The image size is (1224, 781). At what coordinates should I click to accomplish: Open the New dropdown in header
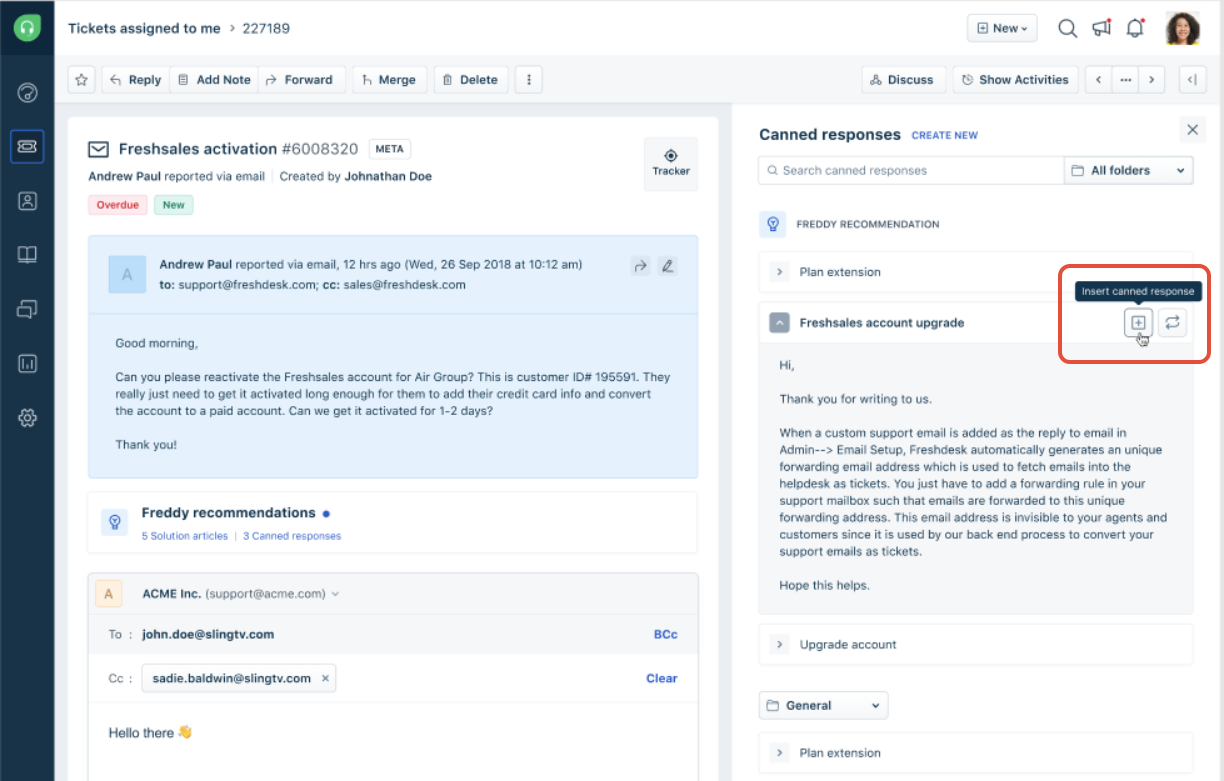click(x=1002, y=28)
